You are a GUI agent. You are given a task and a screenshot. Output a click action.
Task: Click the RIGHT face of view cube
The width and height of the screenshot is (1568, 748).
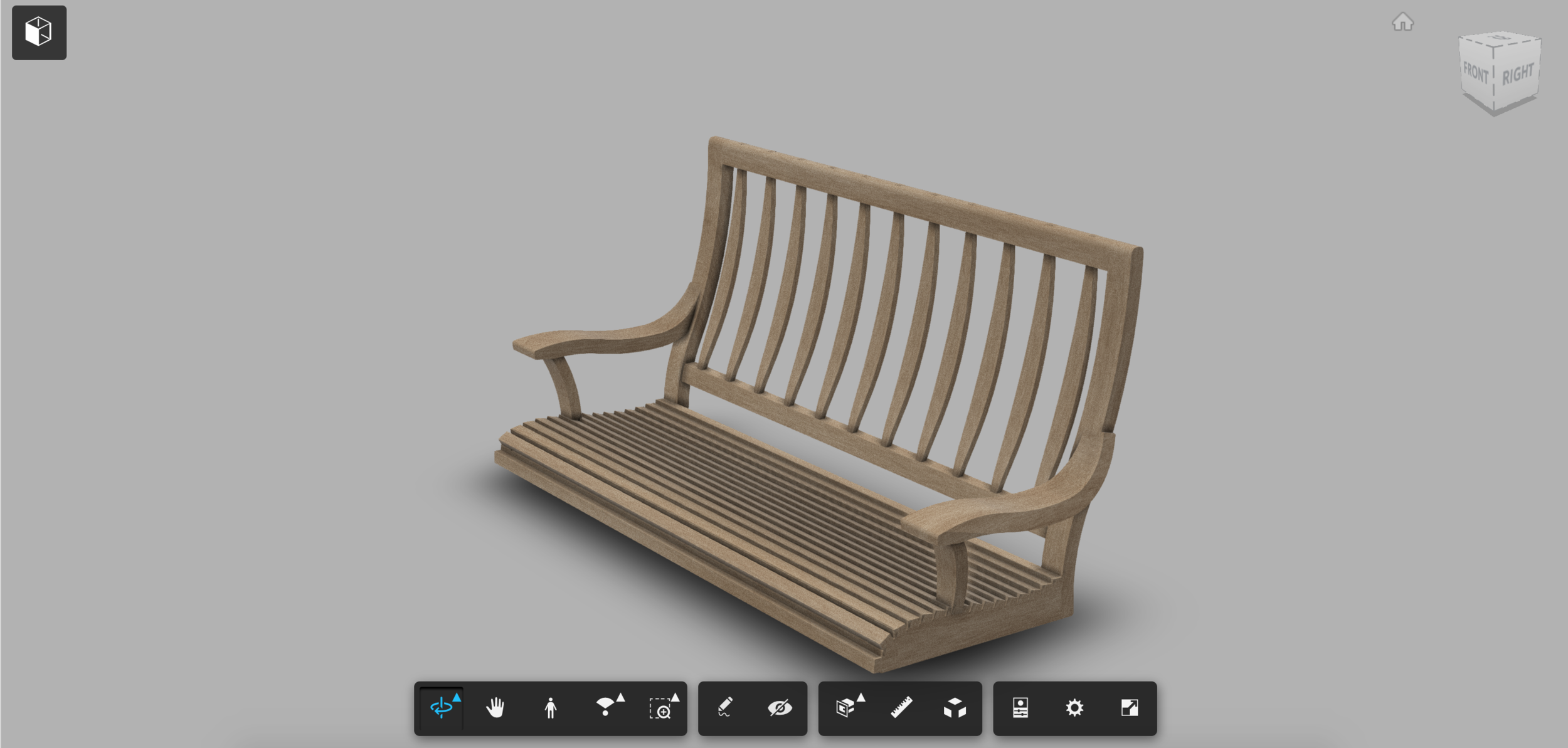[1518, 75]
